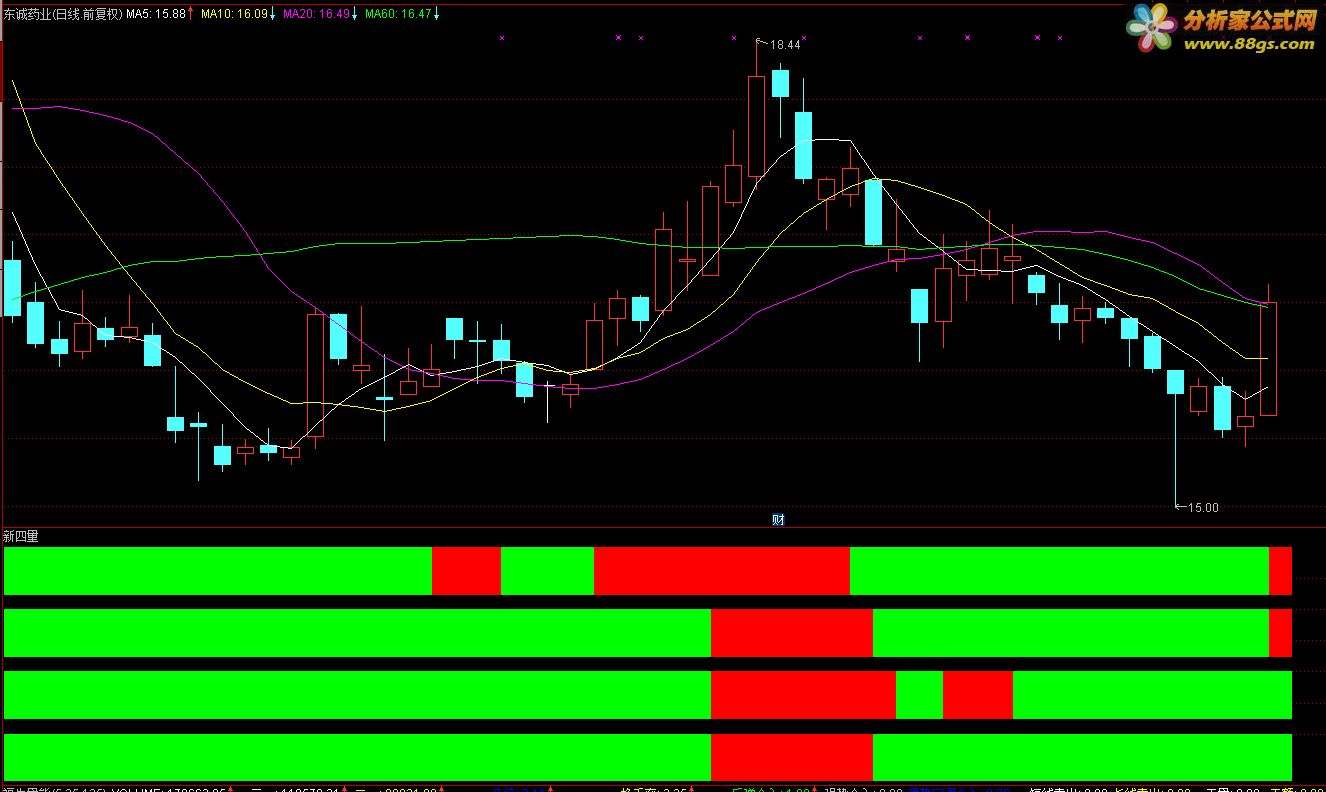The height and width of the screenshot is (792, 1326).
Task: Click the 15.00 low price label
Action: 1203,508
